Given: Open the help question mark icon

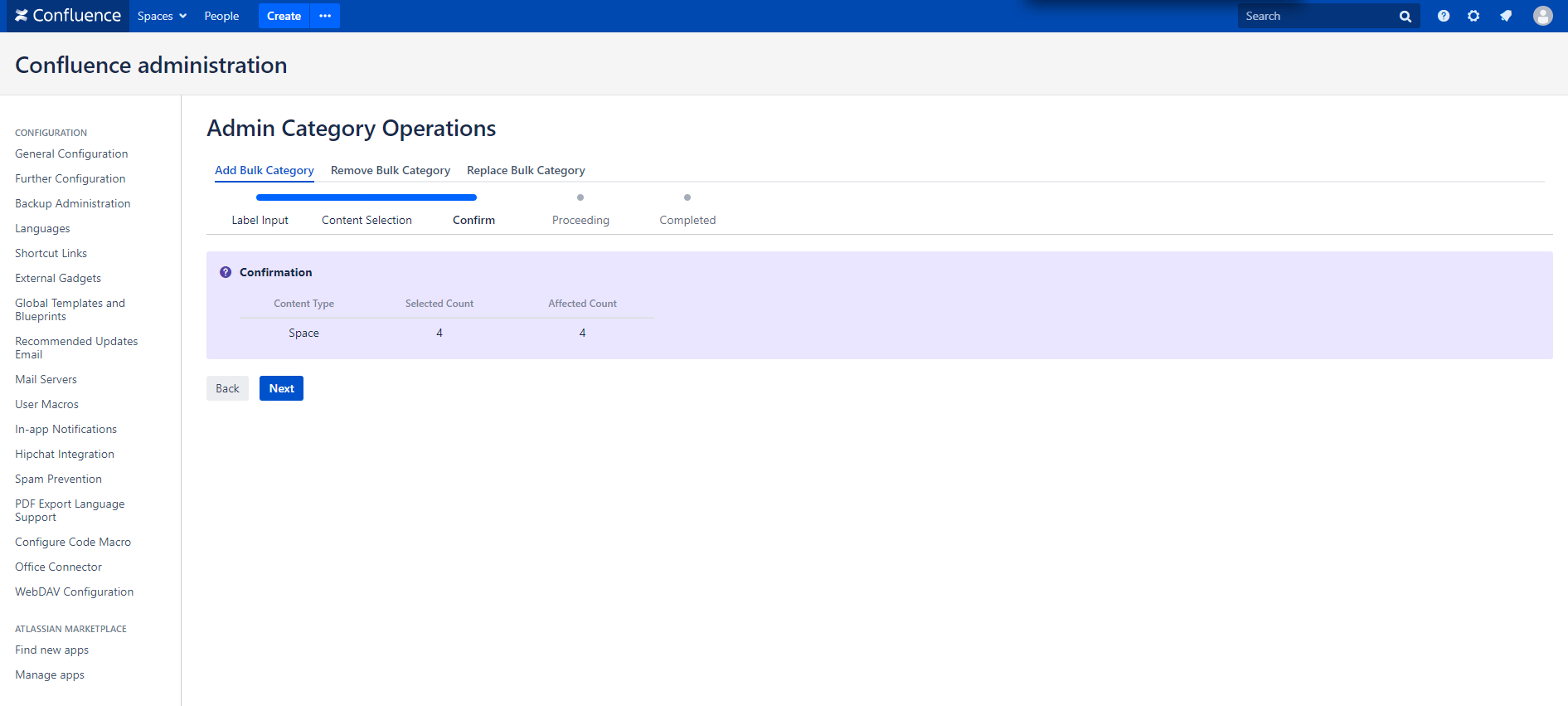Looking at the screenshot, I should 1444,16.
